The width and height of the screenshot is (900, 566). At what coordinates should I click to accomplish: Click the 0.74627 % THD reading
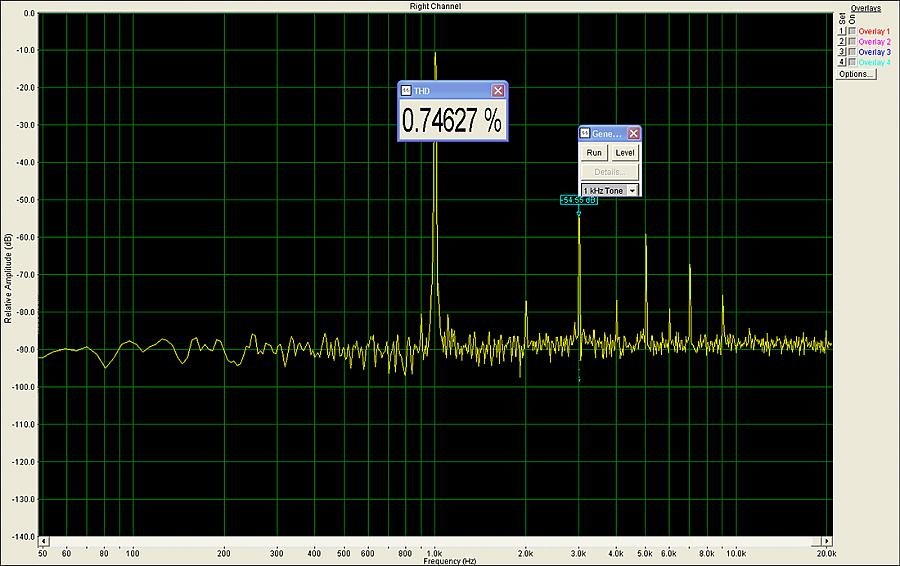point(452,121)
